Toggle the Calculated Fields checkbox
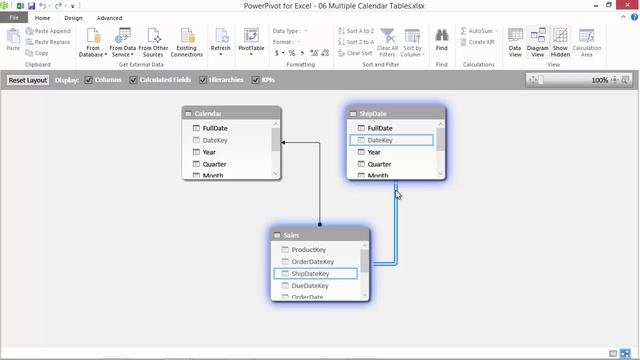 point(133,80)
